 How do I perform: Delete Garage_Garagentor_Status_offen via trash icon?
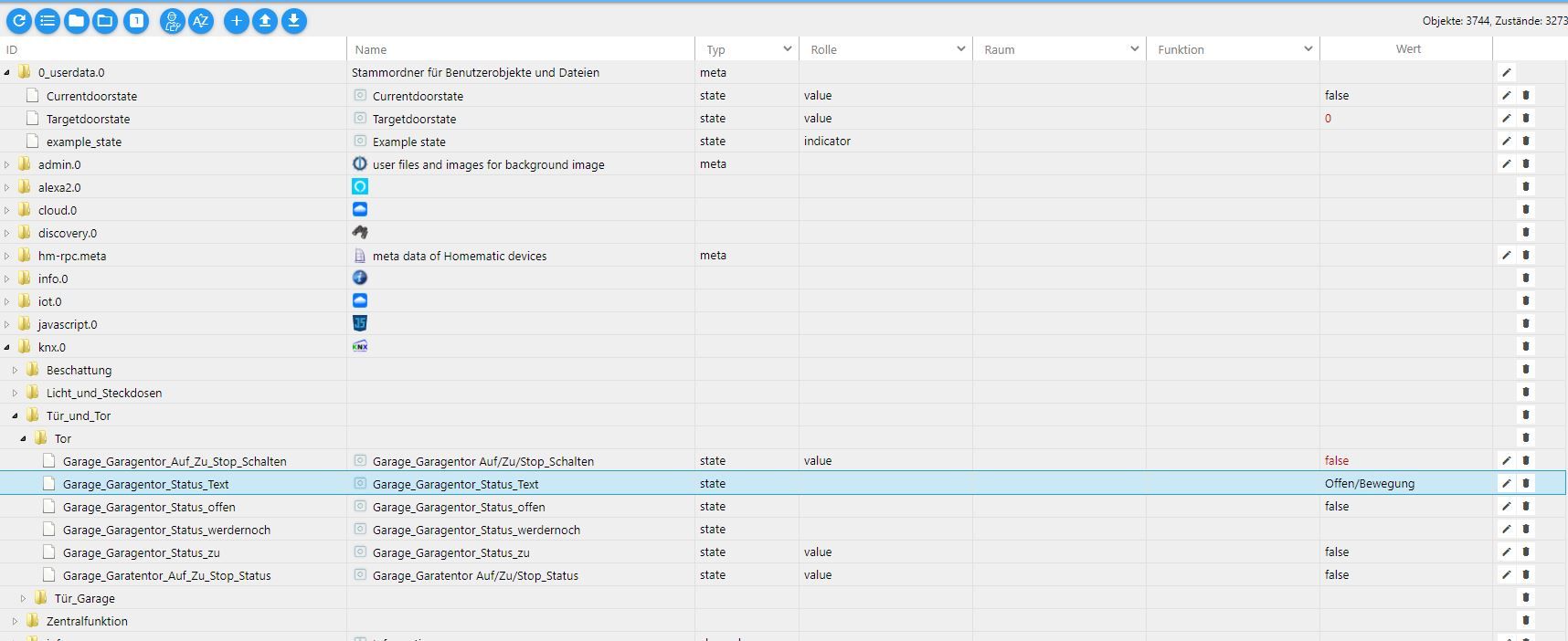click(1526, 506)
